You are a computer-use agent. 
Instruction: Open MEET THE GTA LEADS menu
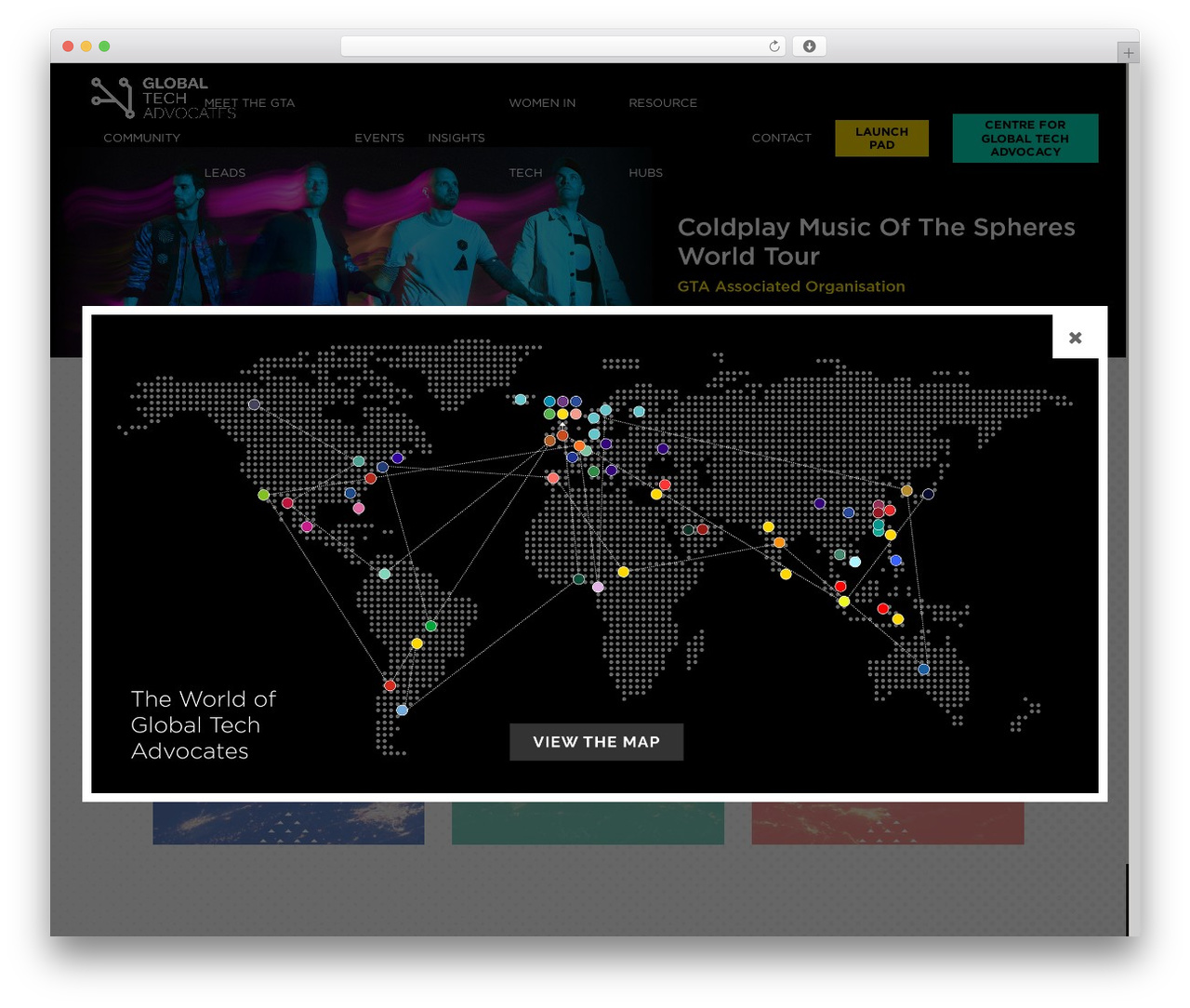point(249,138)
